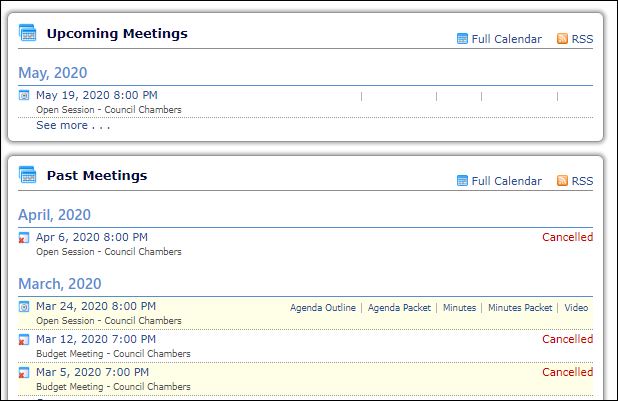Click the Past Meetings calendar icon

27,175
